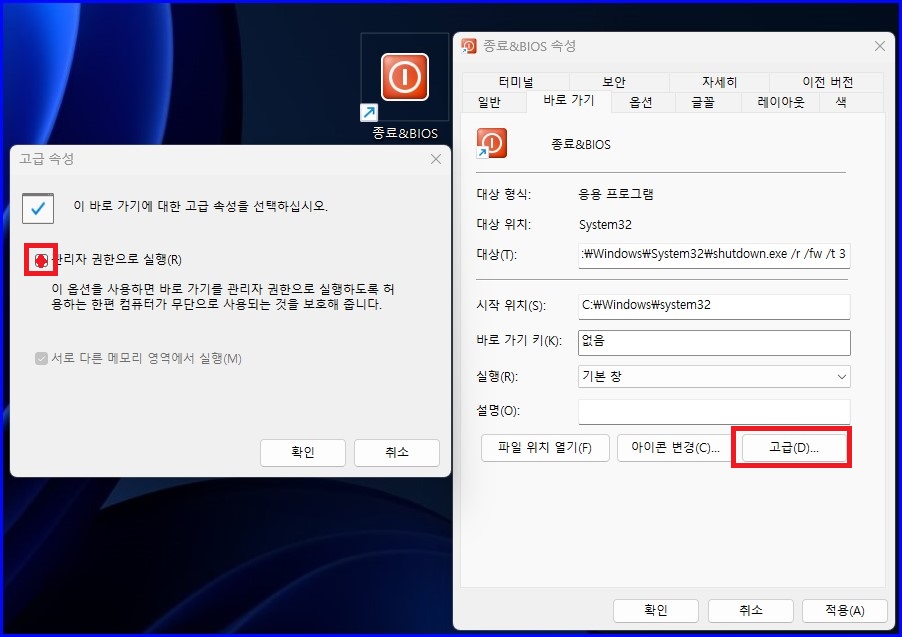Screen dimensions: 902x637
Task: Click the empty 설명(O) input field
Action: 714,412
